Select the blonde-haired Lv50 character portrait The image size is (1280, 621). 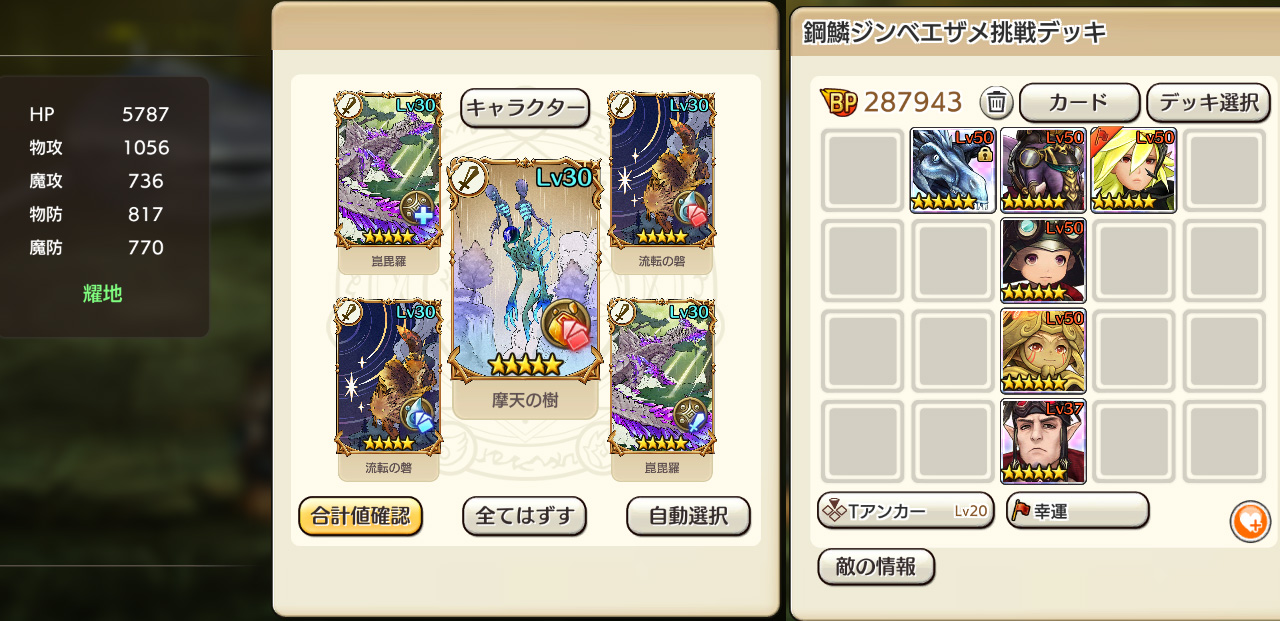tap(1133, 170)
